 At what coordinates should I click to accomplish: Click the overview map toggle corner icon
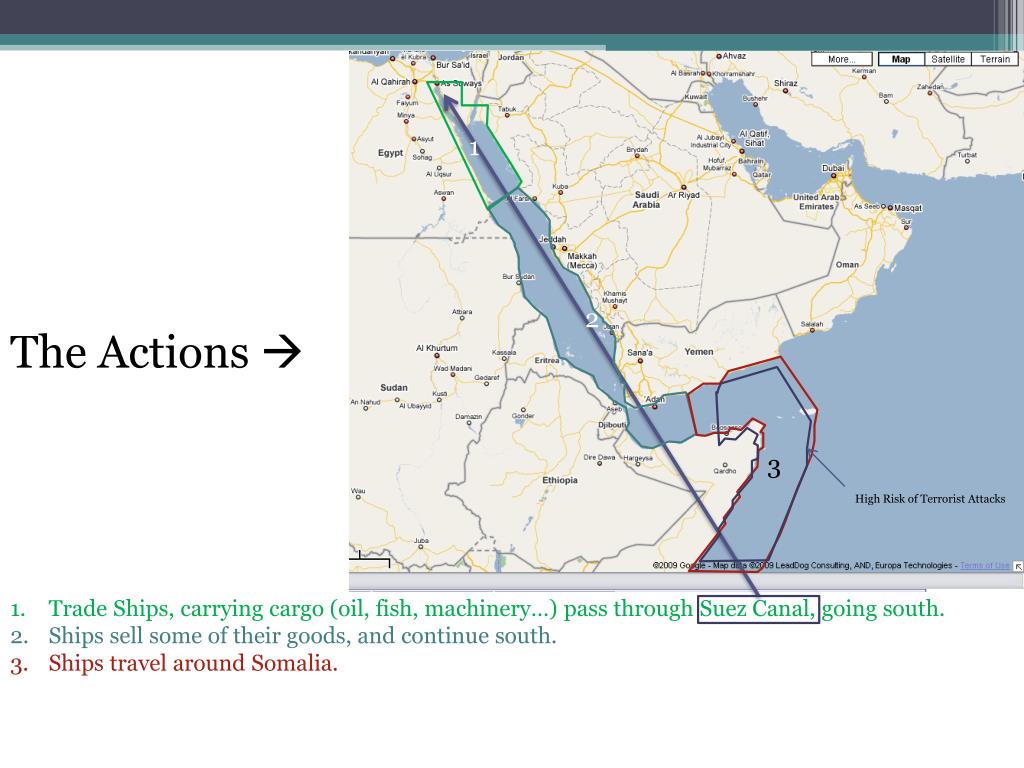(x=1018, y=566)
